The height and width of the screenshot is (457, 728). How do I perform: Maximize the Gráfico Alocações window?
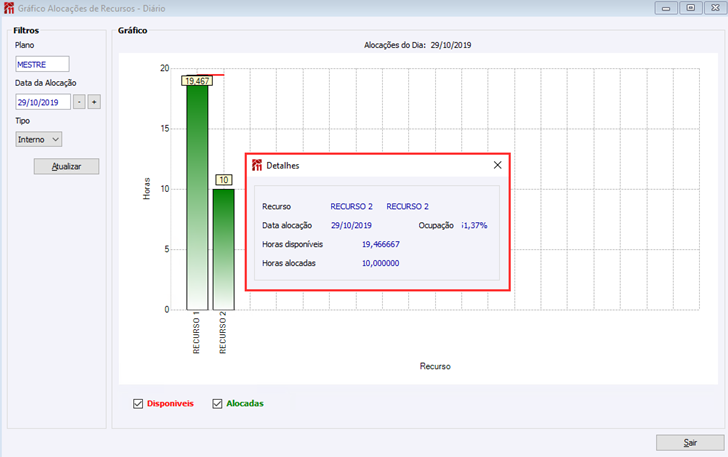click(x=690, y=8)
